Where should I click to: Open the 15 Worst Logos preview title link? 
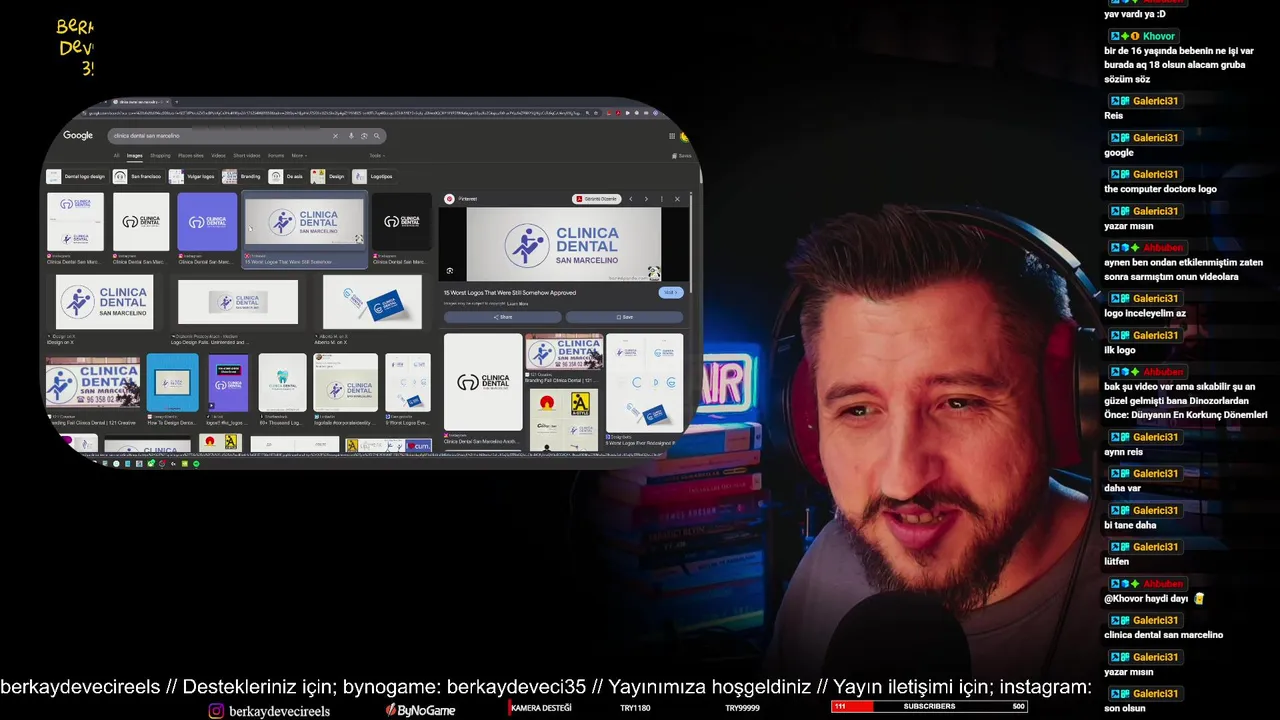(x=510, y=293)
